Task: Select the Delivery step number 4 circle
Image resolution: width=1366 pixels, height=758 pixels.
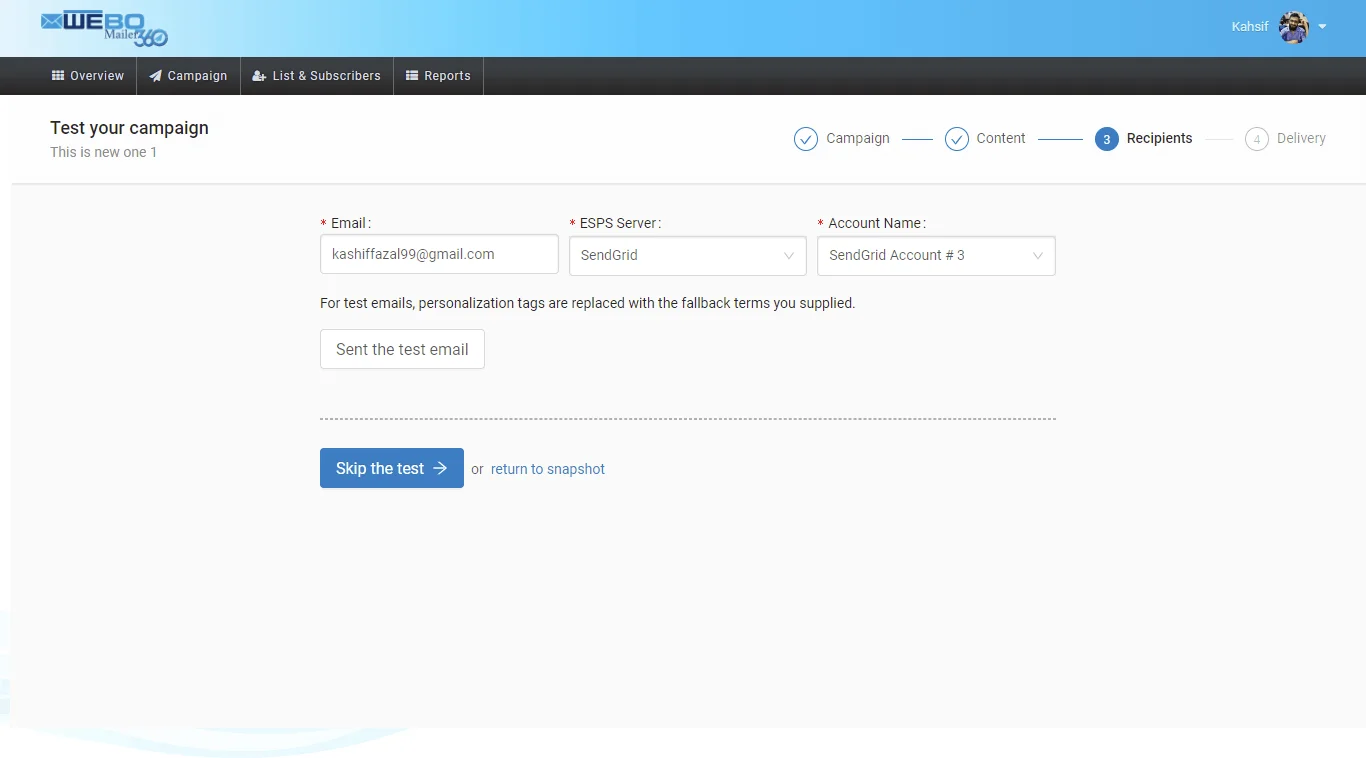Action: click(x=1257, y=139)
